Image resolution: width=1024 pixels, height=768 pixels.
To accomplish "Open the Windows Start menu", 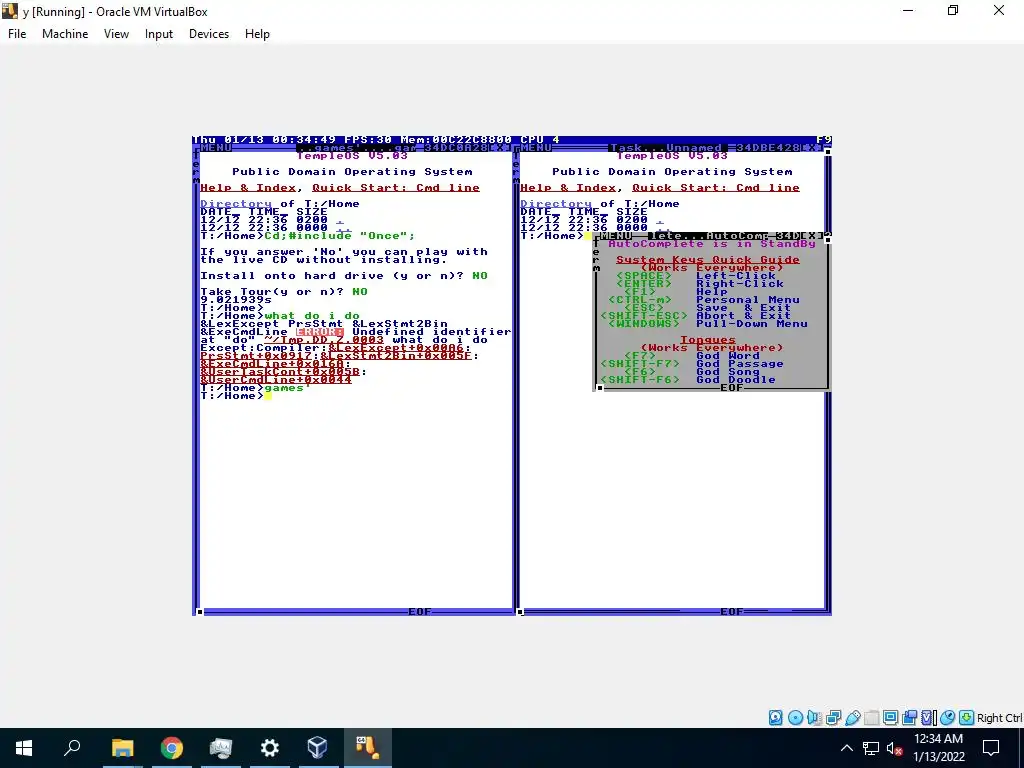I will click(x=24, y=748).
